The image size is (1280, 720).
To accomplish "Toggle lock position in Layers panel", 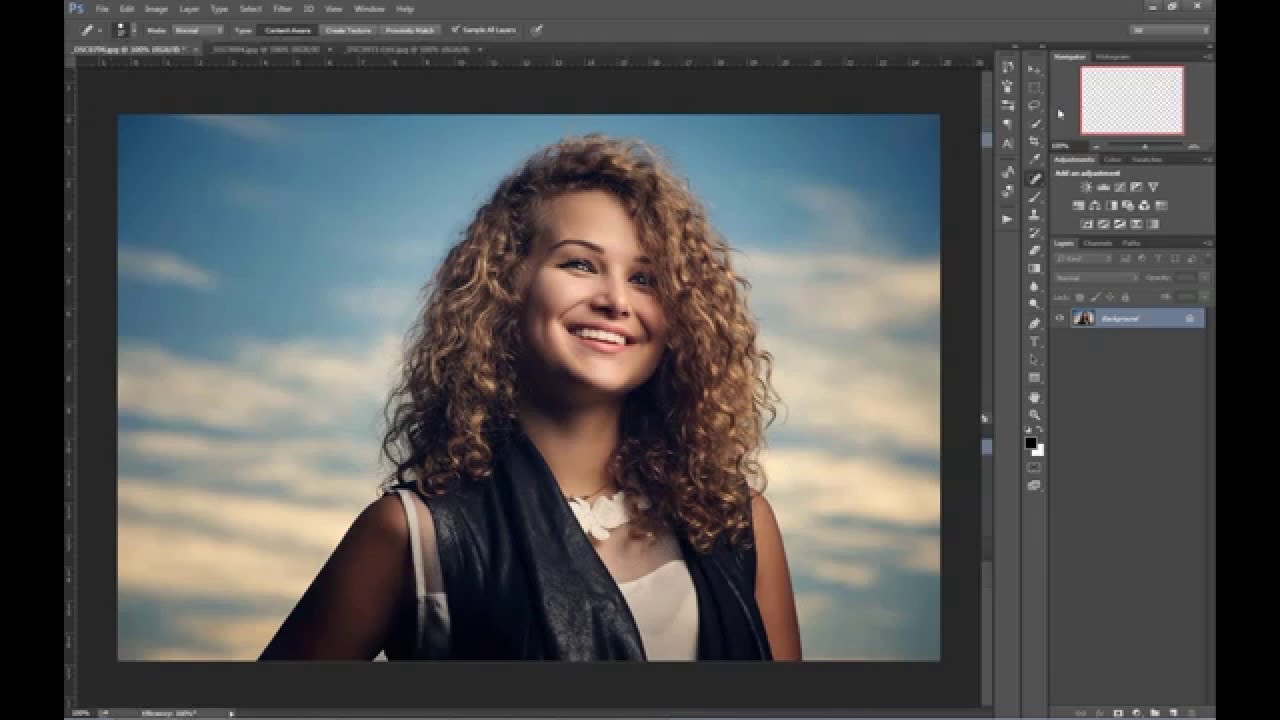I will coord(1111,297).
